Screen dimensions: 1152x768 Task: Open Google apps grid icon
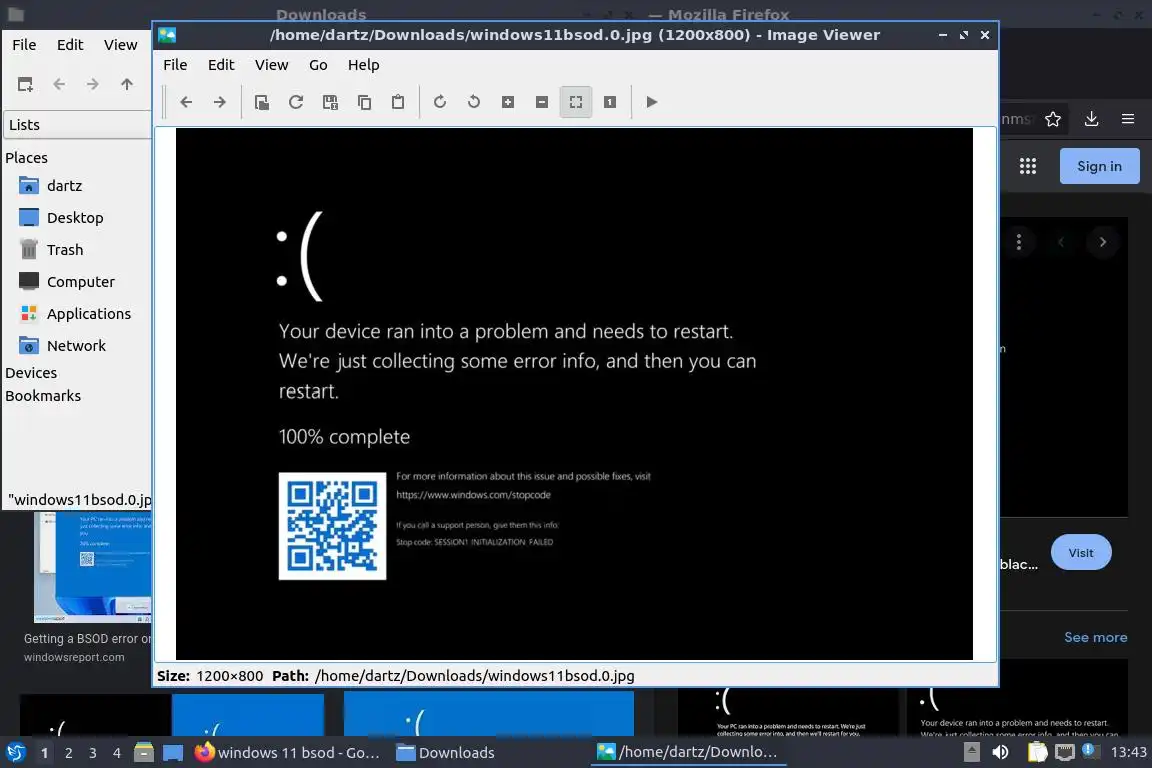pyautogui.click(x=1028, y=166)
